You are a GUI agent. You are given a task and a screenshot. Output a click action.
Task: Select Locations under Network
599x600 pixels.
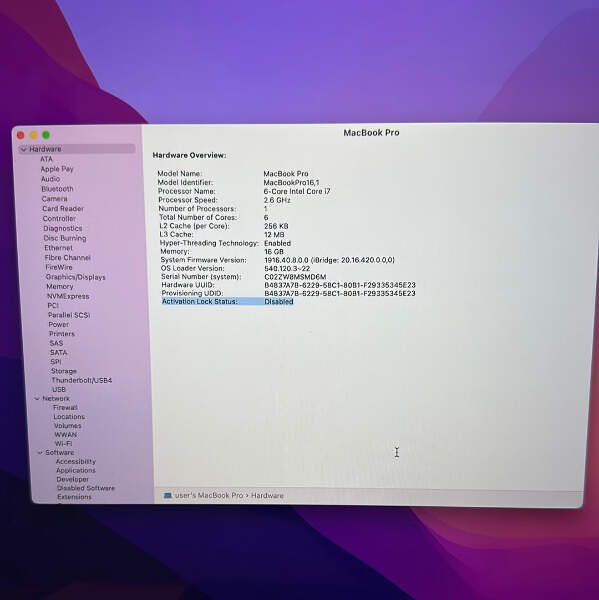[69, 417]
